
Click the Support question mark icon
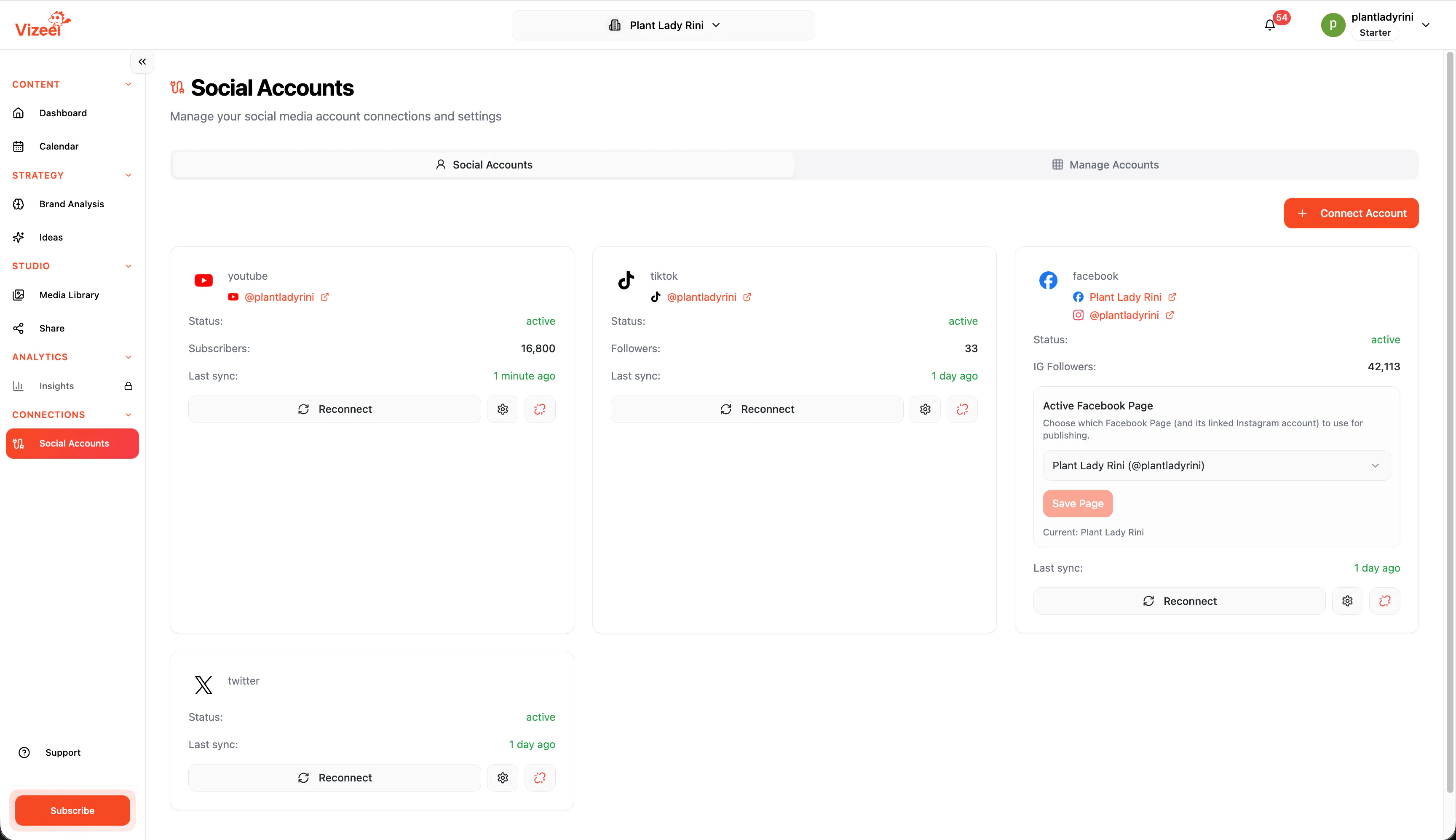pos(24,752)
